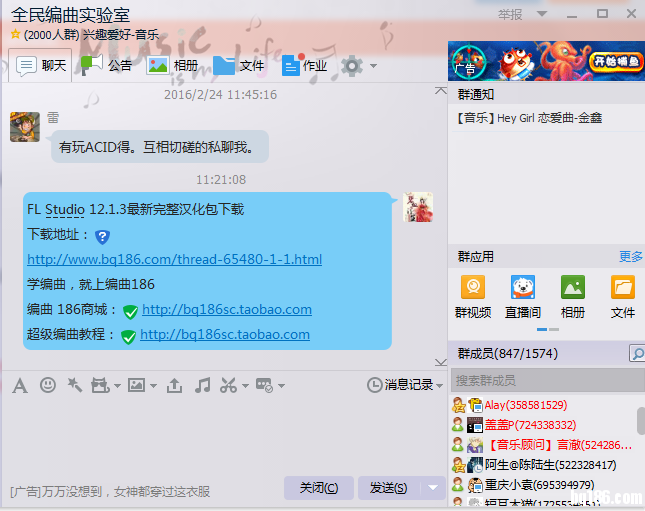The width and height of the screenshot is (645, 511).
Task: Click the message input area
Action: (x=224, y=436)
